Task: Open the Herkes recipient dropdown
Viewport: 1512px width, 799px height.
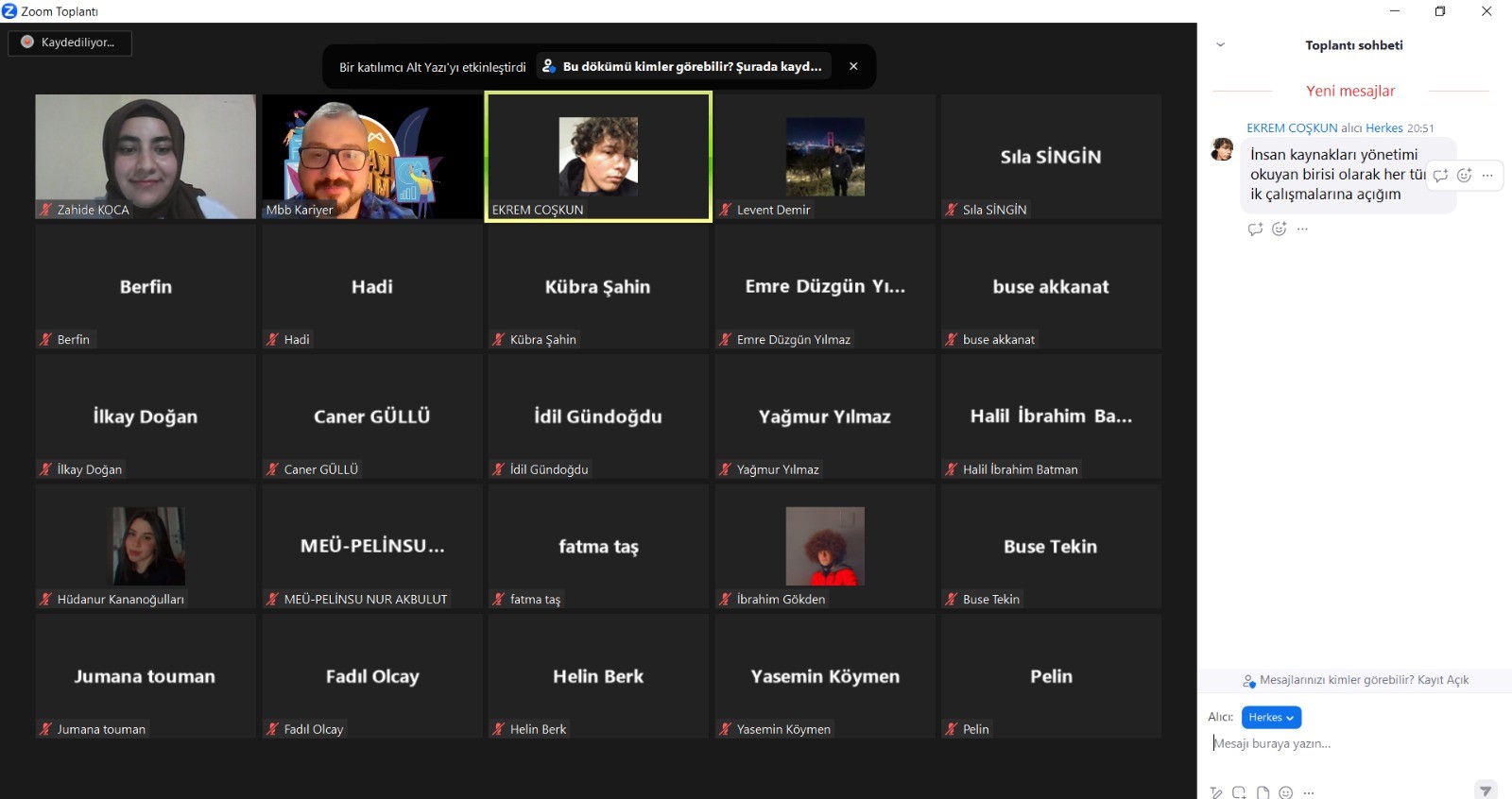Action: (1271, 718)
